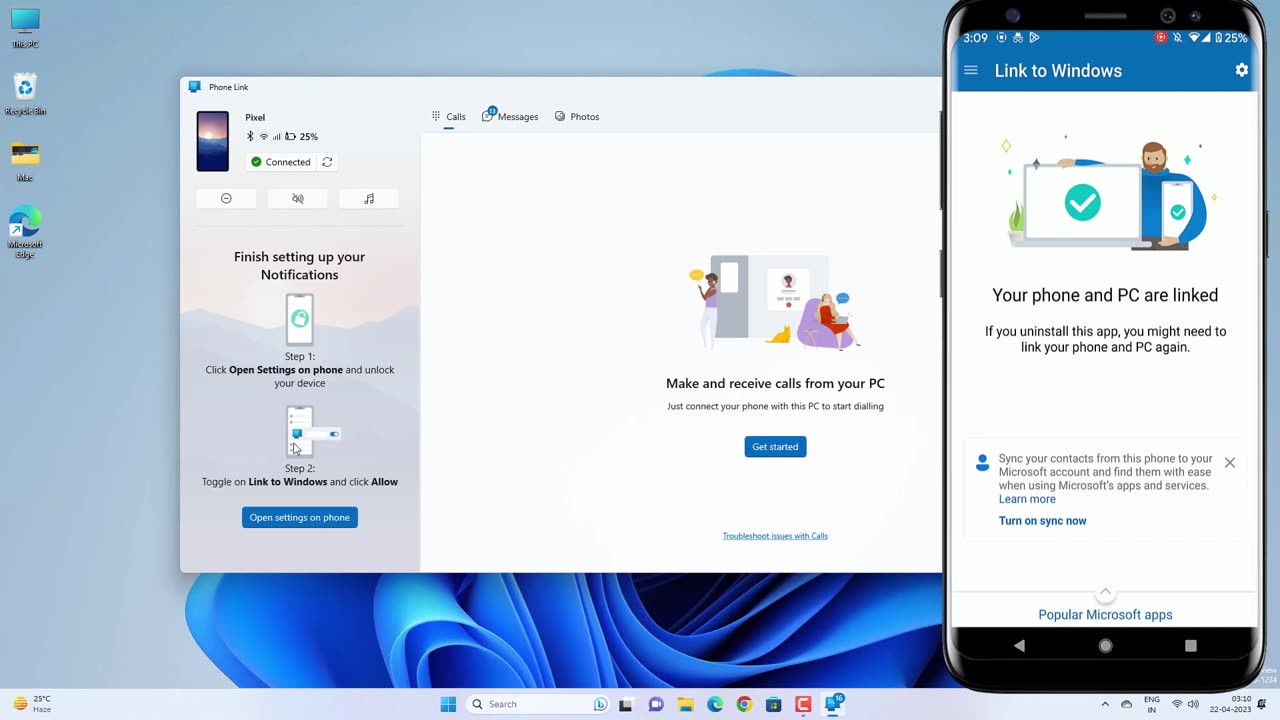Tap Popular Microsoft apps text
This screenshot has width=1280, height=720.
tap(1105, 615)
